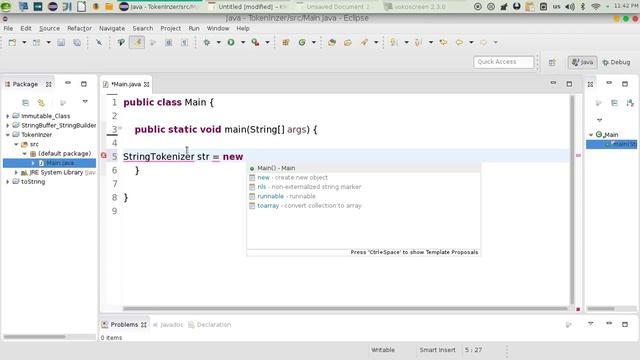Click the Back navigation arrow icon
The height and width of the screenshot is (360, 640).
(x=460, y=42)
